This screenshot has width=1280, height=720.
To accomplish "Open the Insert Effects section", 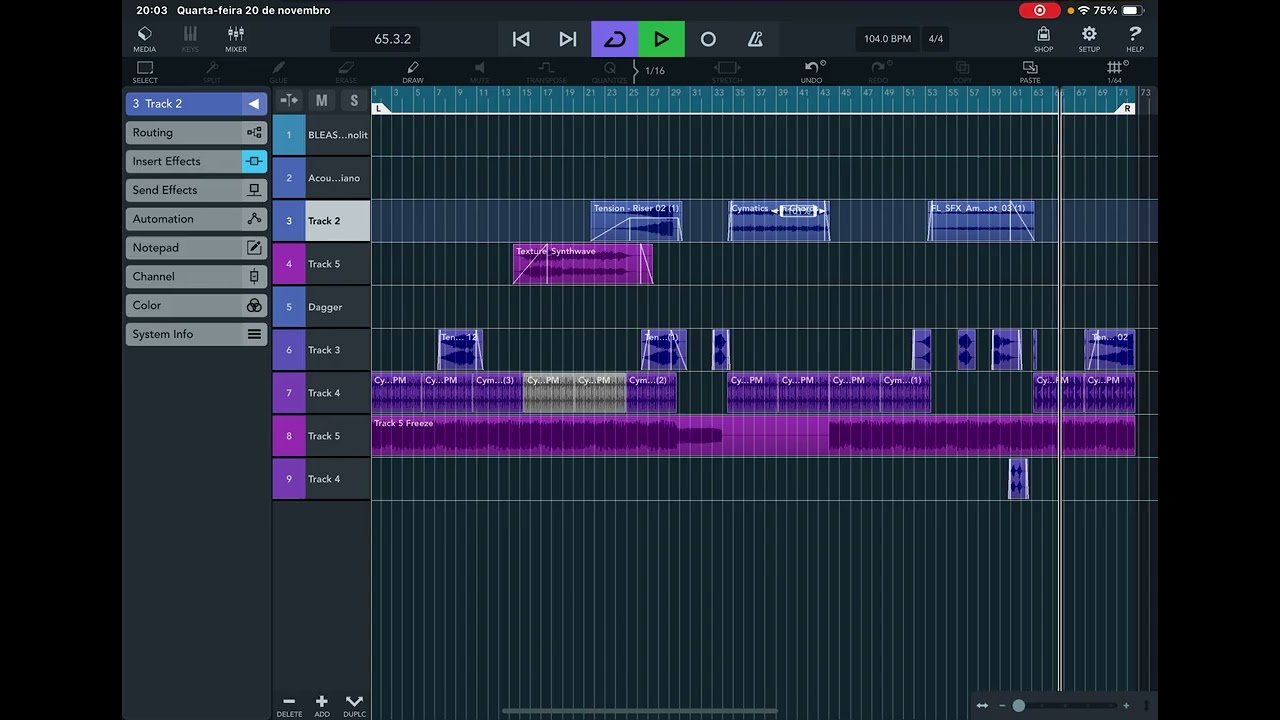I will point(196,161).
